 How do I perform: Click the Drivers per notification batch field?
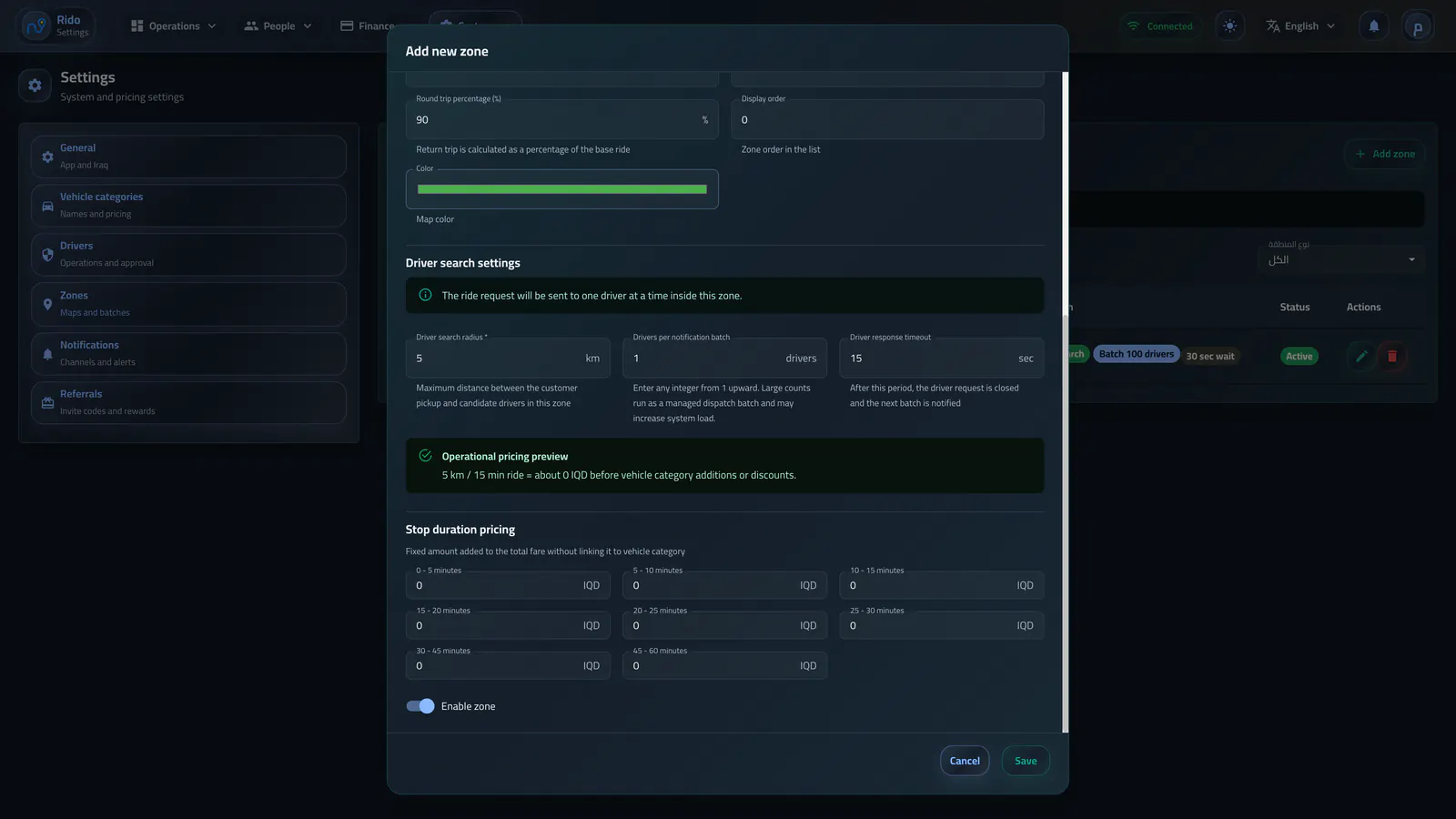tap(724, 358)
